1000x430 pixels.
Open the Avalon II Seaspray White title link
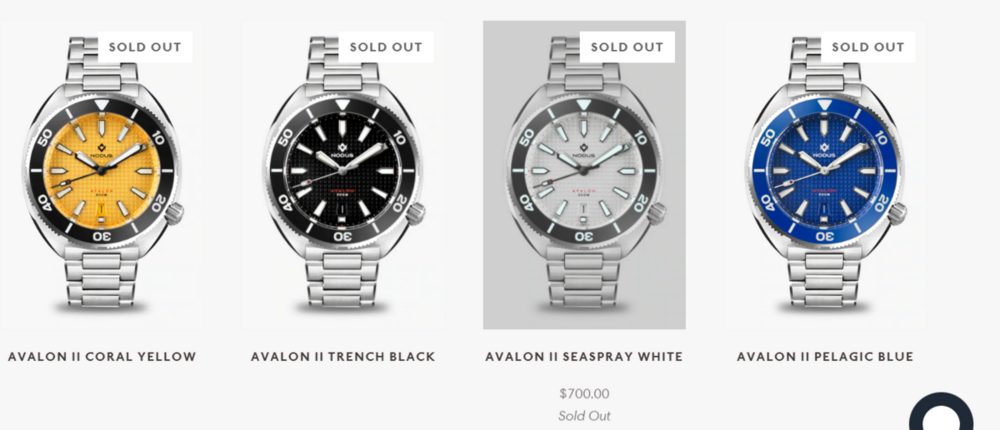pyautogui.click(x=584, y=357)
